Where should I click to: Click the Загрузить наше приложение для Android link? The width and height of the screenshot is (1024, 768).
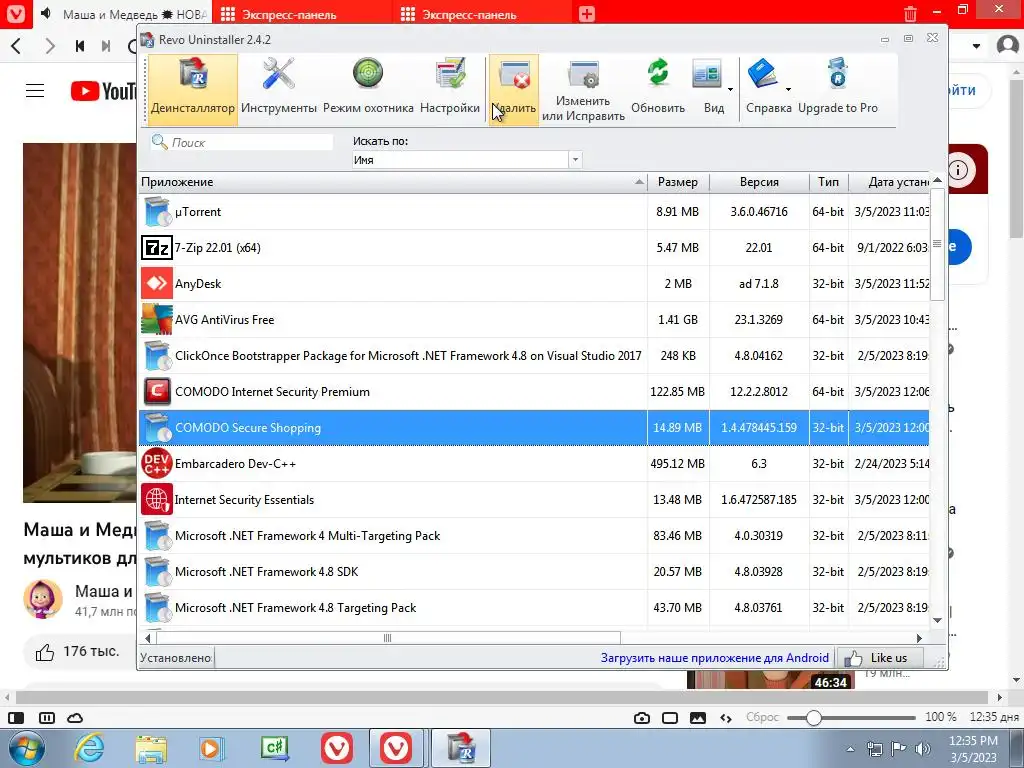click(x=714, y=658)
